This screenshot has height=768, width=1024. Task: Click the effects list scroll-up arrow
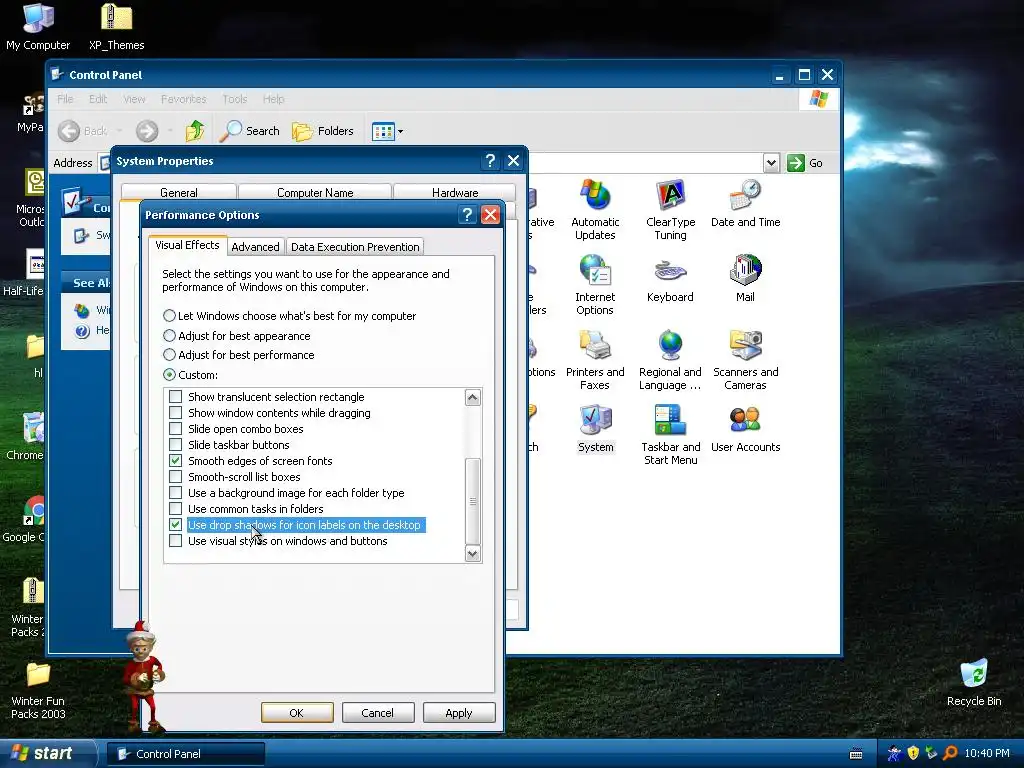click(x=473, y=397)
